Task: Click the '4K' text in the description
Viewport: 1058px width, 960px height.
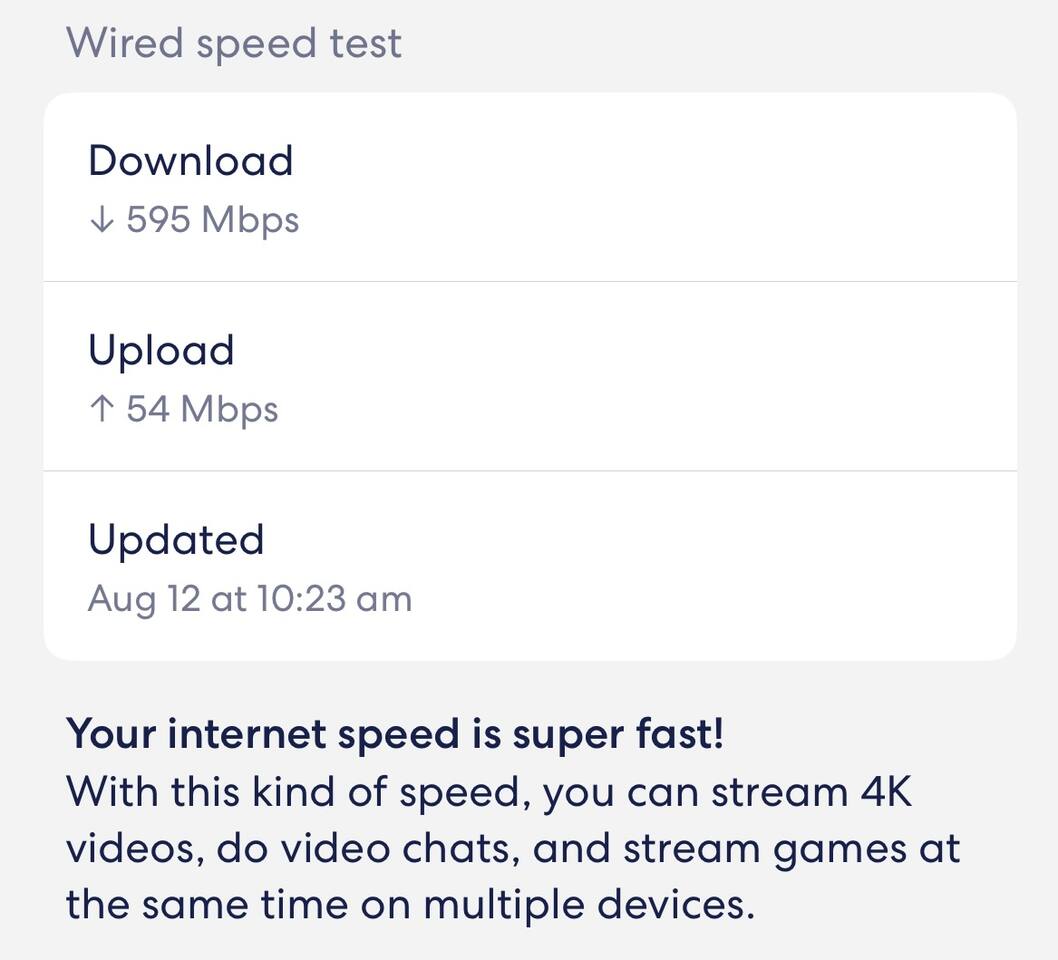Action: click(886, 793)
